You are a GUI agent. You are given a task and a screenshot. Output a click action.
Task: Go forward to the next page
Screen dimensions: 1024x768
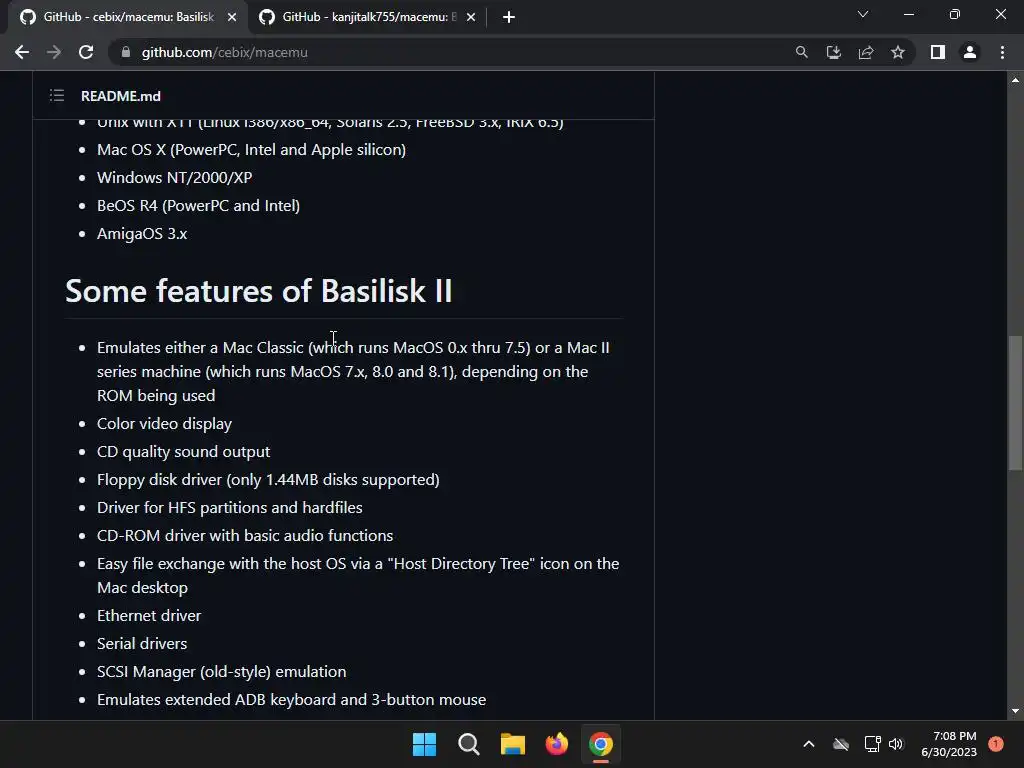pyautogui.click(x=54, y=52)
